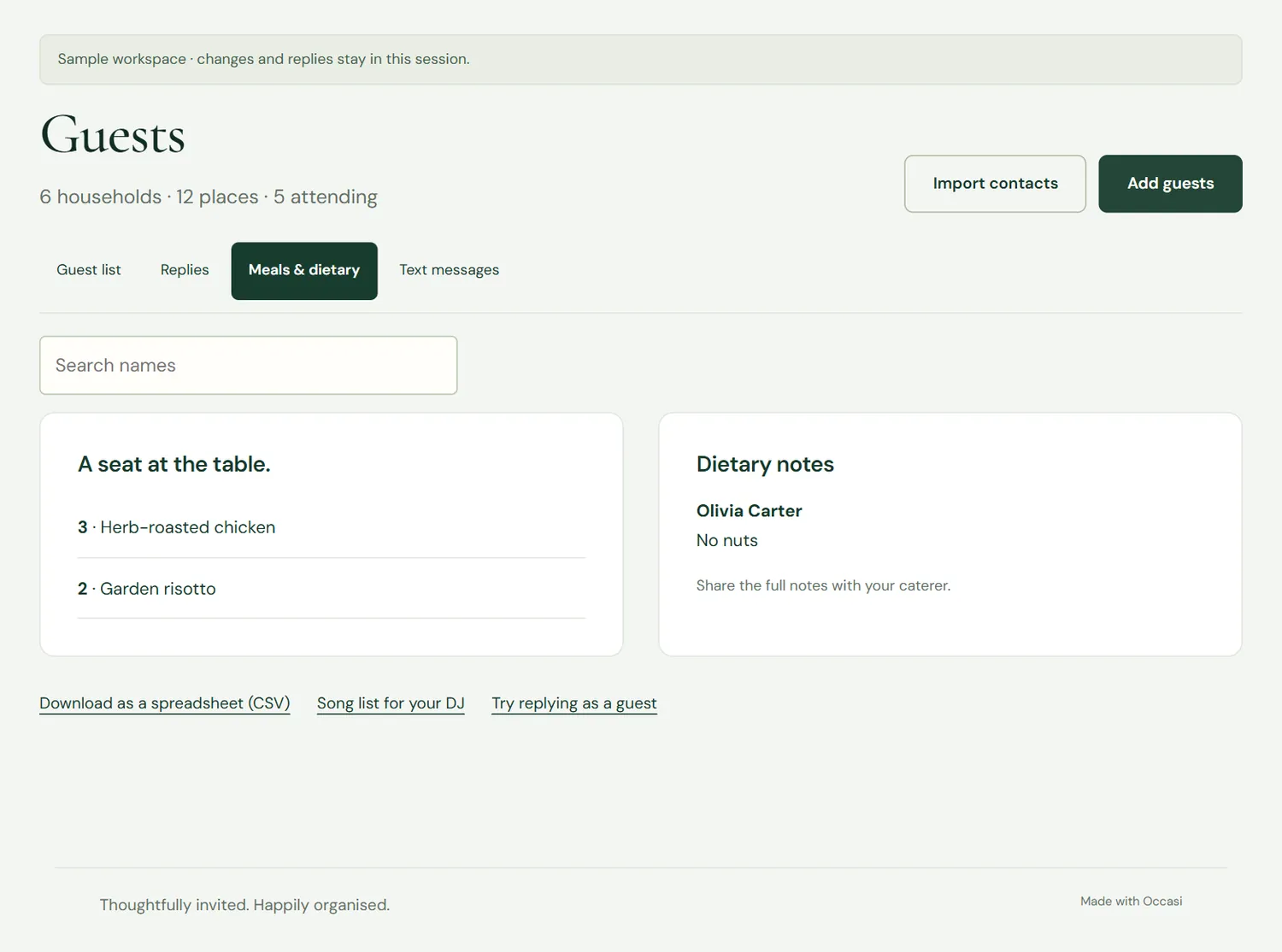Click Share the full notes caterer text
The height and width of the screenshot is (952, 1282).
coord(823,585)
